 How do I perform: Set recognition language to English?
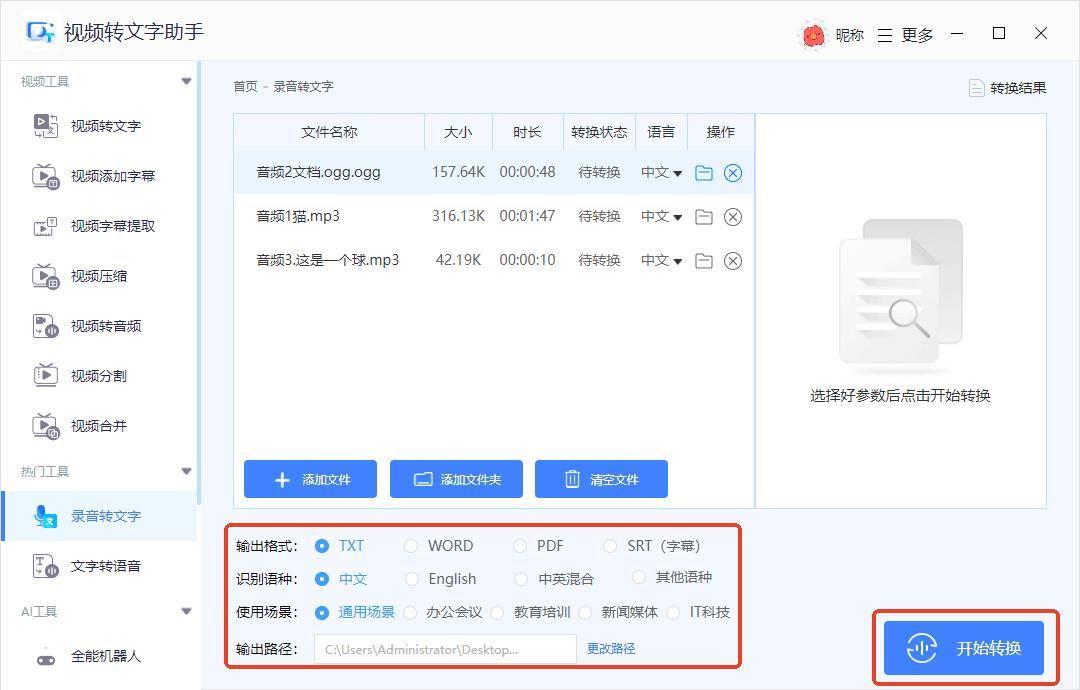[411, 579]
